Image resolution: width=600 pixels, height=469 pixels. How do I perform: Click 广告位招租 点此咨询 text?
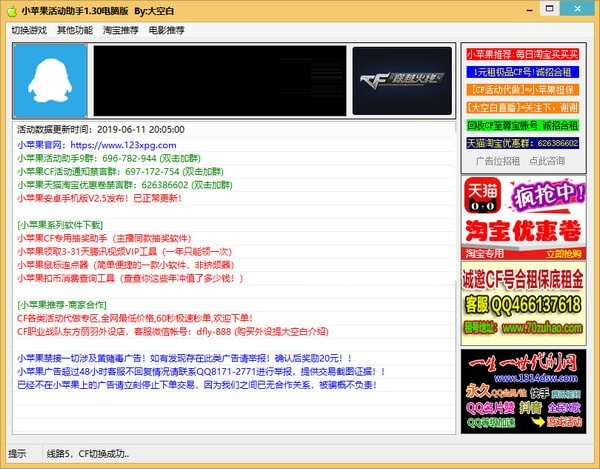(520, 161)
